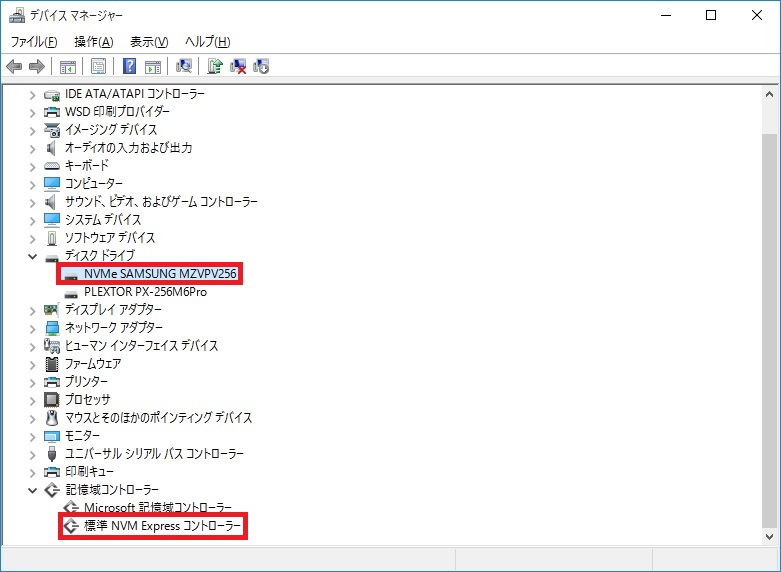This screenshot has height=572, width=781.
Task: Expand the IDE ATA/ATAPI コントローラー arrow
Action: [x=32, y=95]
